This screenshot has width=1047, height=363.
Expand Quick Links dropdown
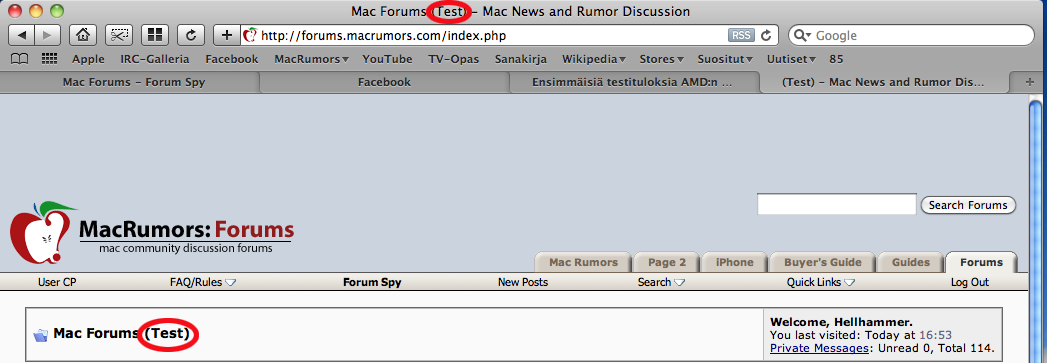pyautogui.click(x=821, y=282)
